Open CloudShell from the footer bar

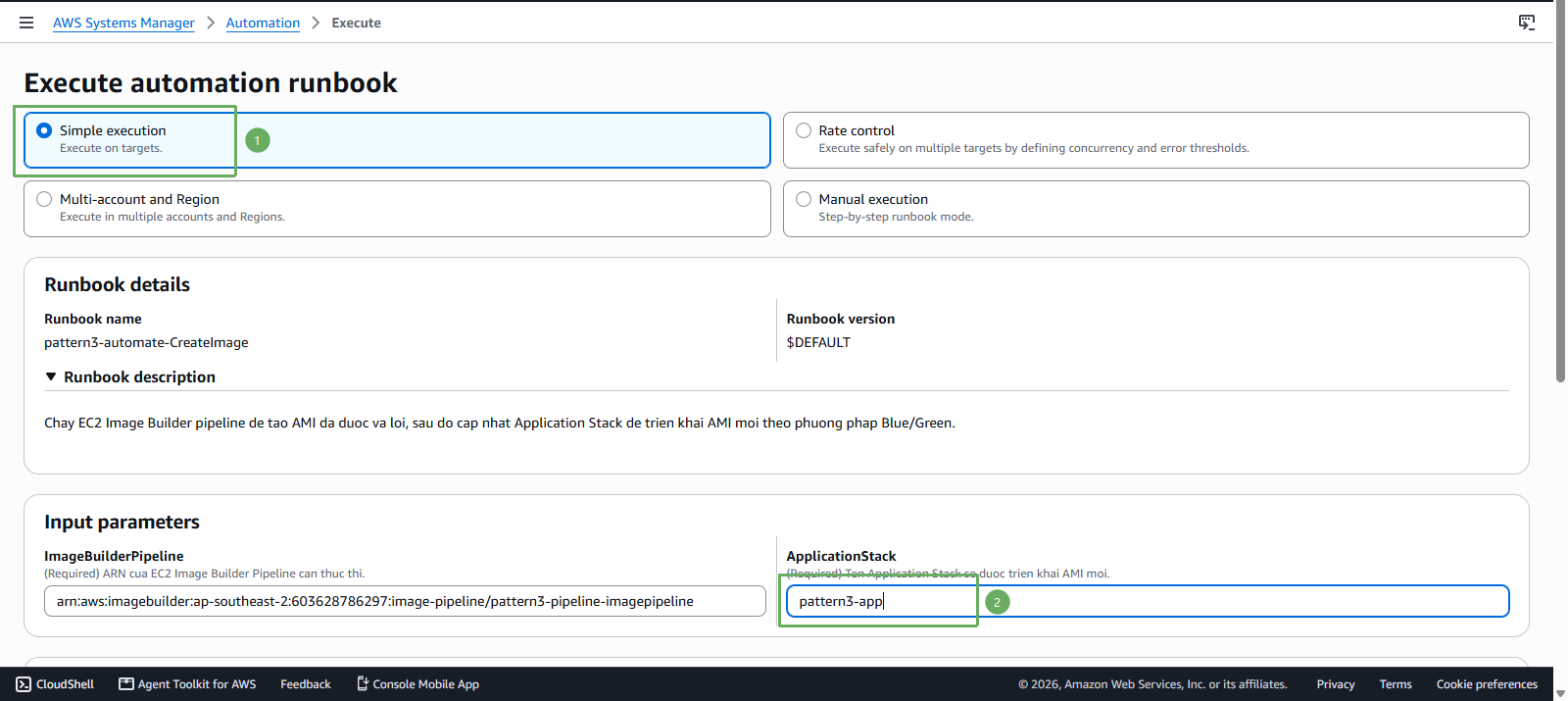[x=56, y=684]
